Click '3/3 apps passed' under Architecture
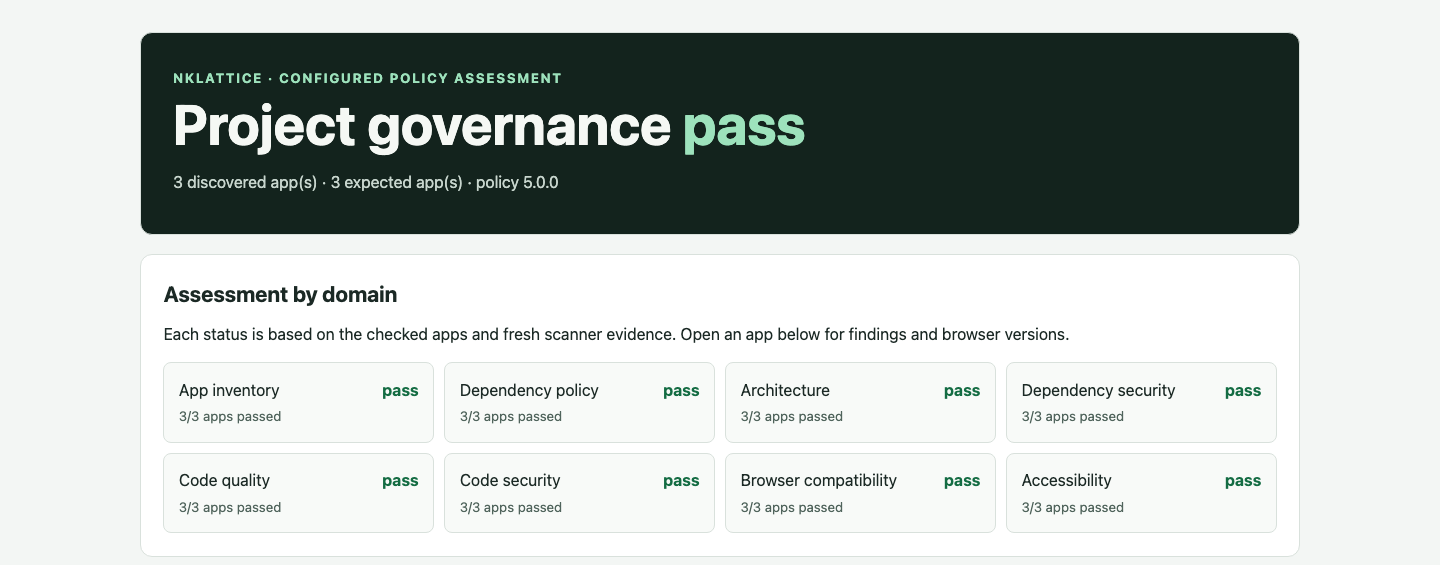The image size is (1440, 565). (792, 416)
